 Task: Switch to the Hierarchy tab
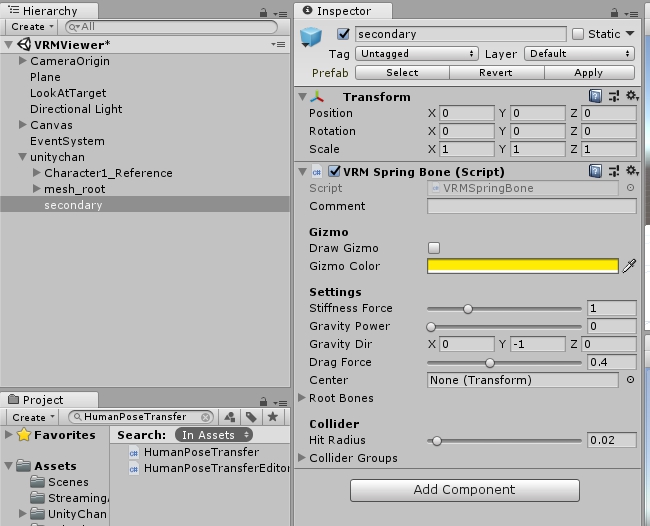tap(49, 11)
